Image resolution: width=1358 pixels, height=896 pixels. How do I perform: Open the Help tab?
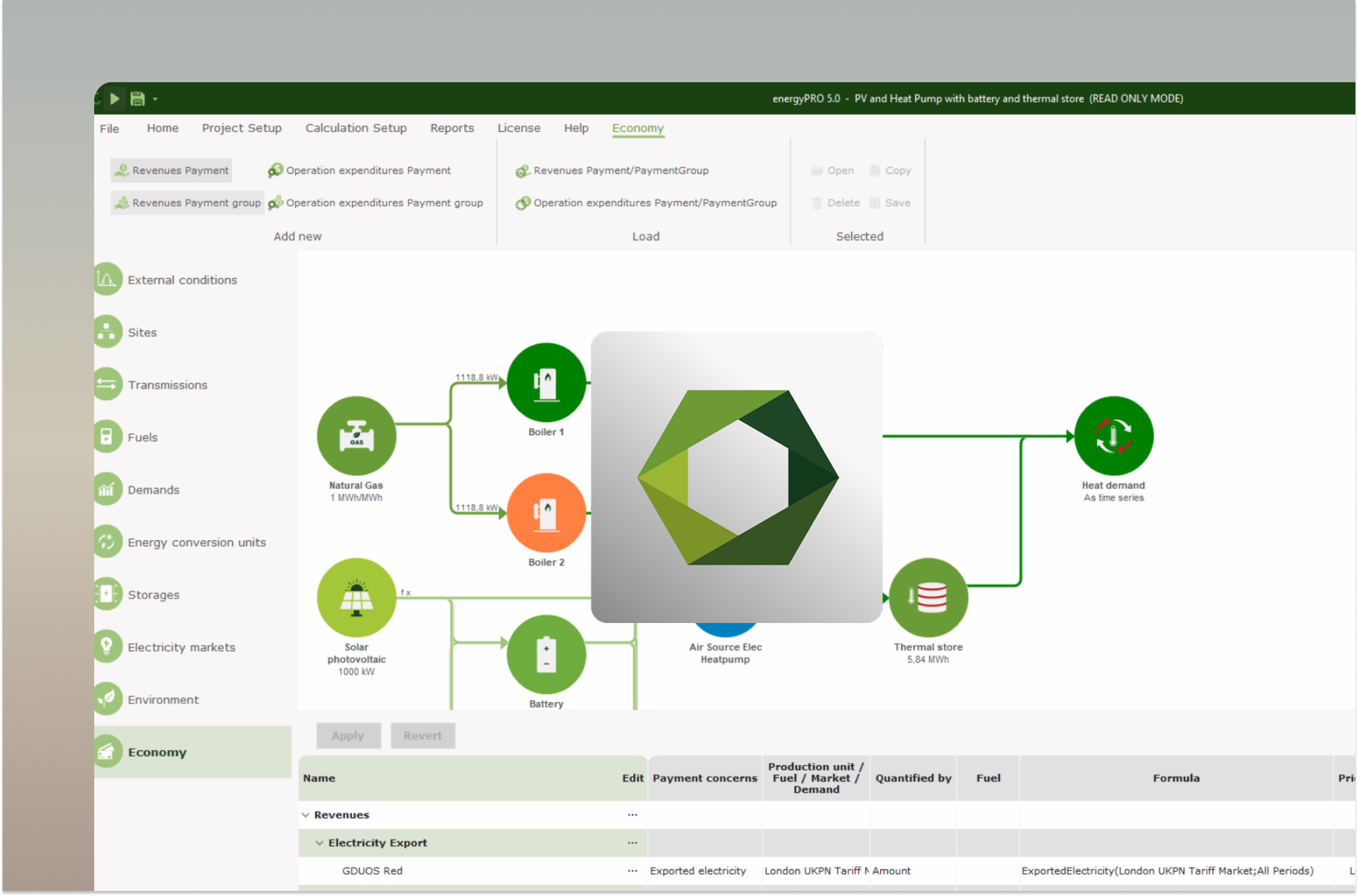576,128
